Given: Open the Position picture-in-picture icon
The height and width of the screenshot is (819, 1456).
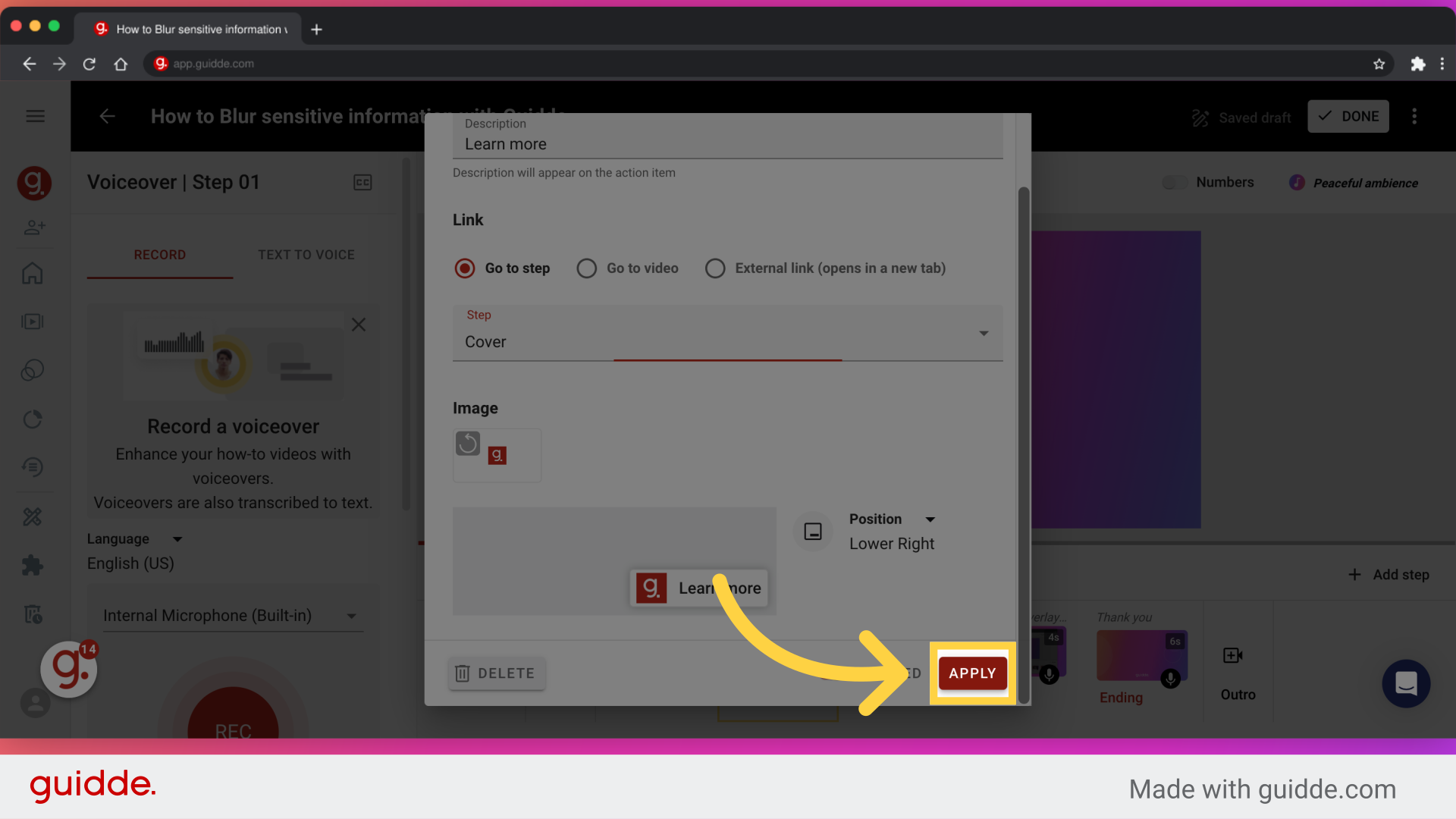Looking at the screenshot, I should click(x=812, y=532).
